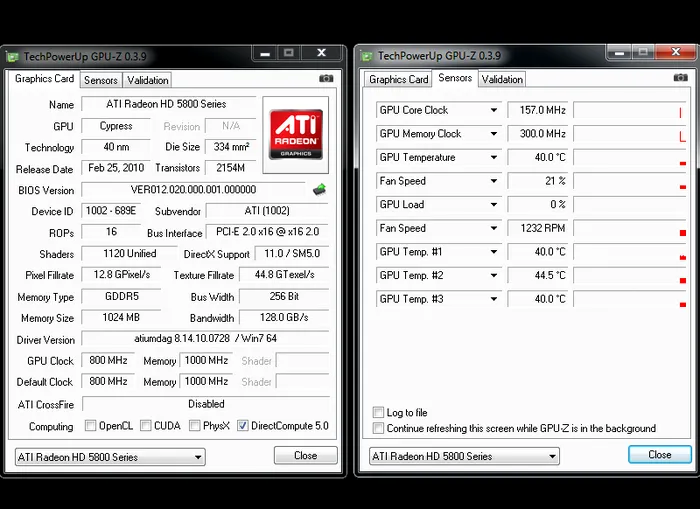Open the GPU Load sensor dropdown
Viewport: 700px width, 509px height.
pyautogui.click(x=494, y=205)
